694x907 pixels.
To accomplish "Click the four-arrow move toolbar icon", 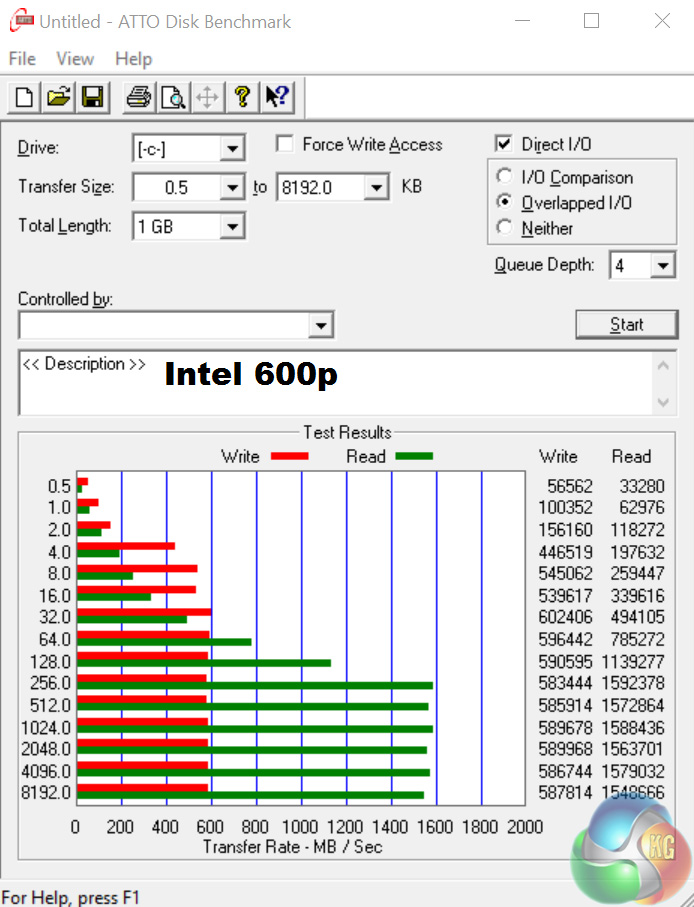I will pos(207,97).
